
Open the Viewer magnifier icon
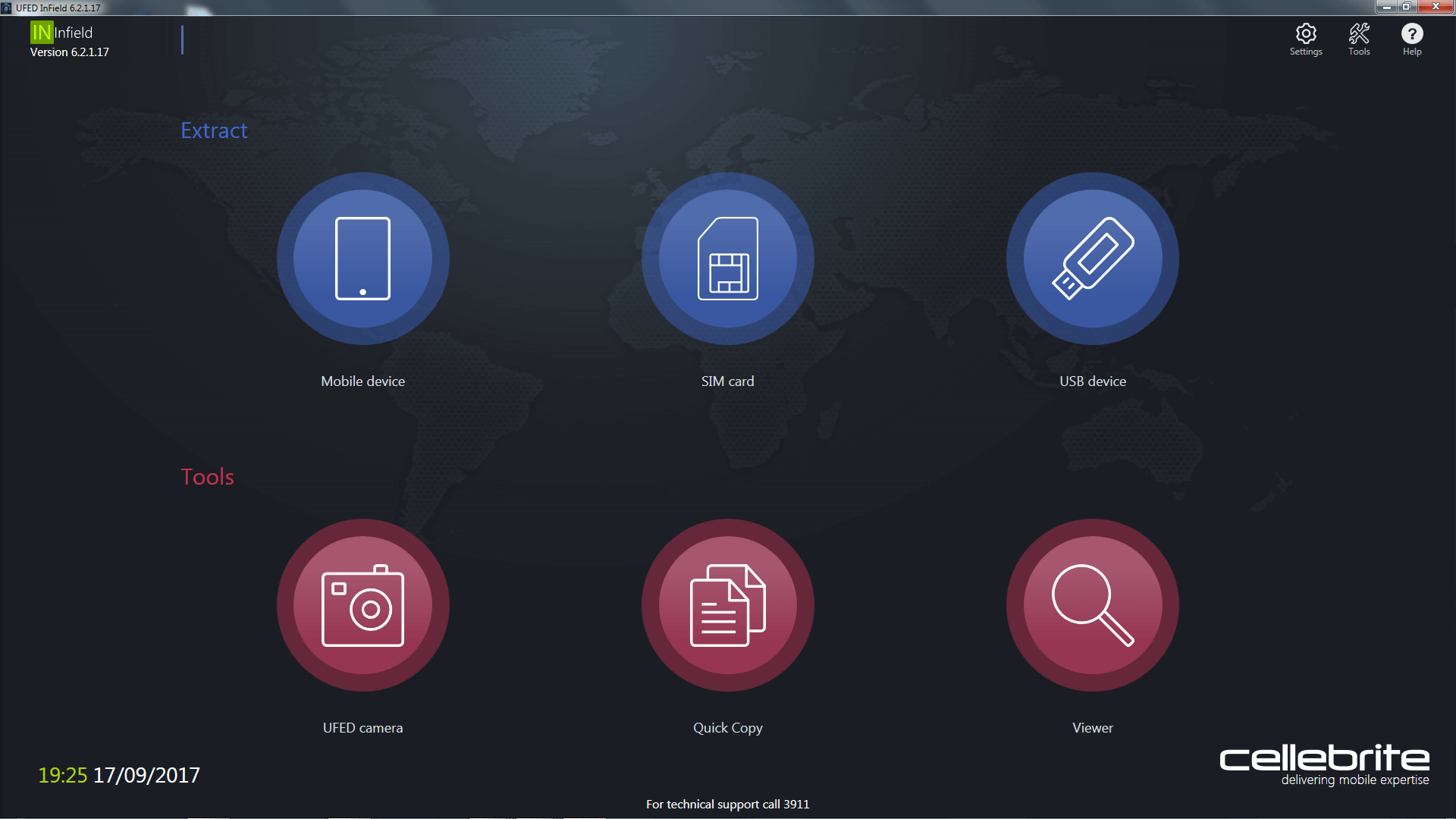1092,605
